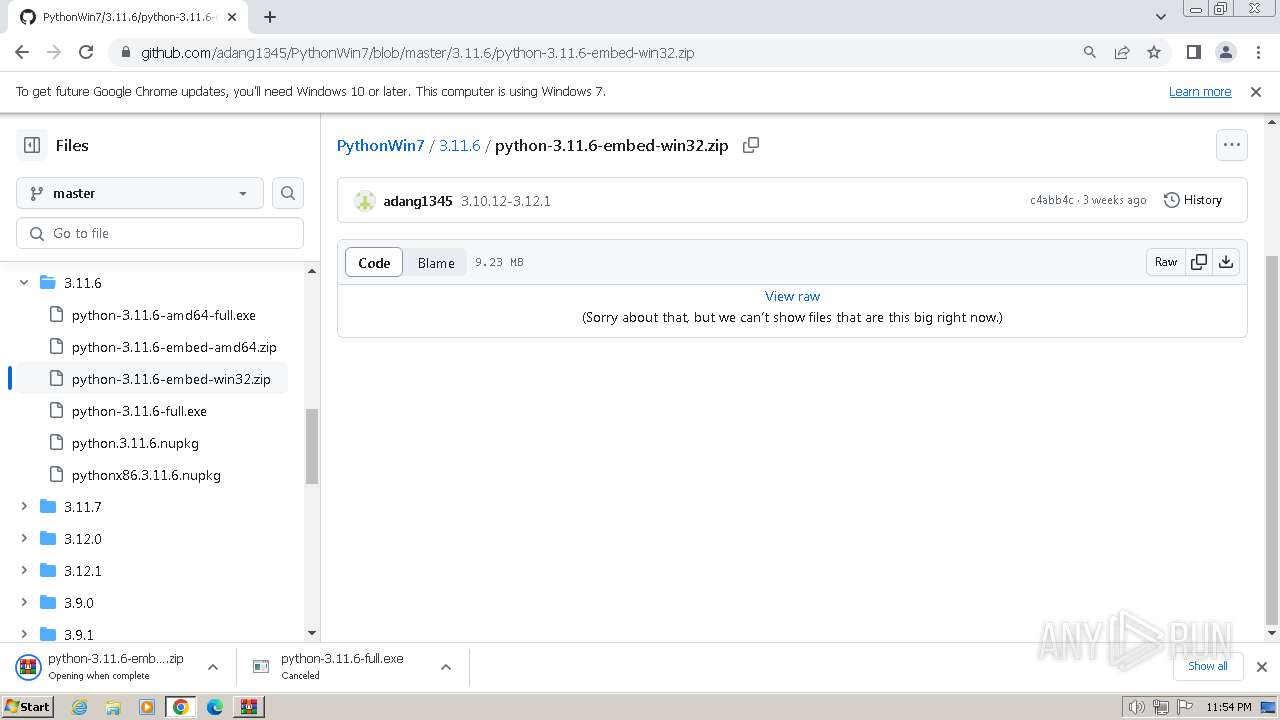Click the file tree scrollbar thumb
The image size is (1280, 720).
[312, 447]
